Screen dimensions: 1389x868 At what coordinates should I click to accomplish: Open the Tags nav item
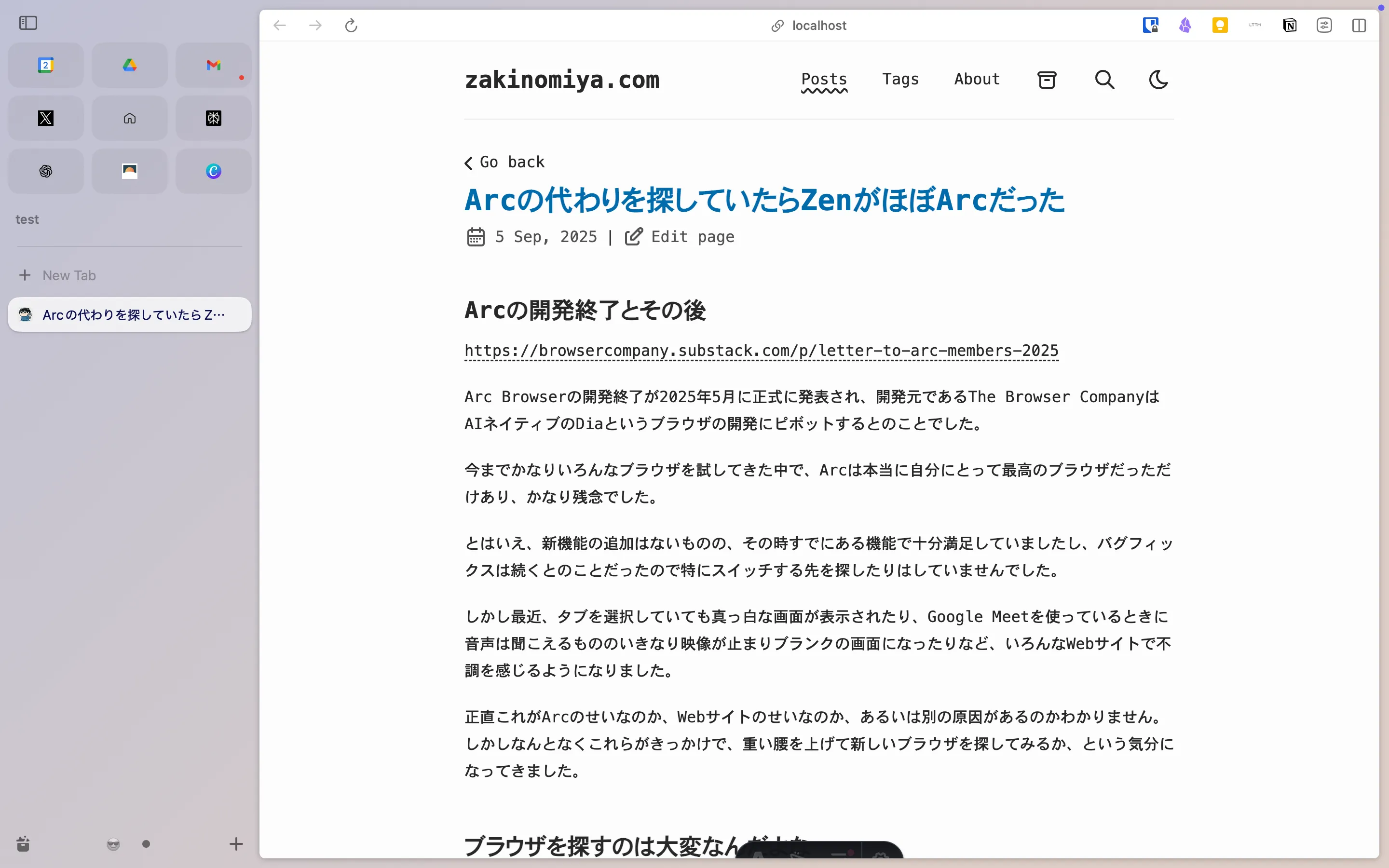coord(900,79)
